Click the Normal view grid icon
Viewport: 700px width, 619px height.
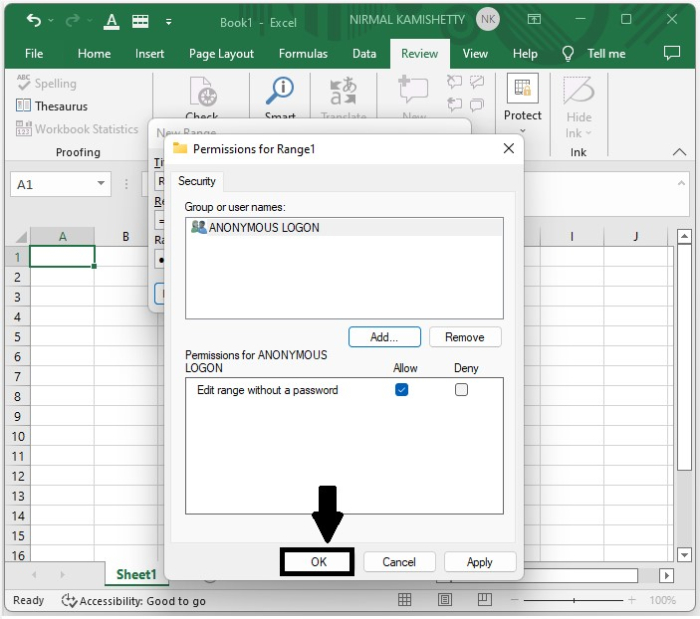coord(405,600)
